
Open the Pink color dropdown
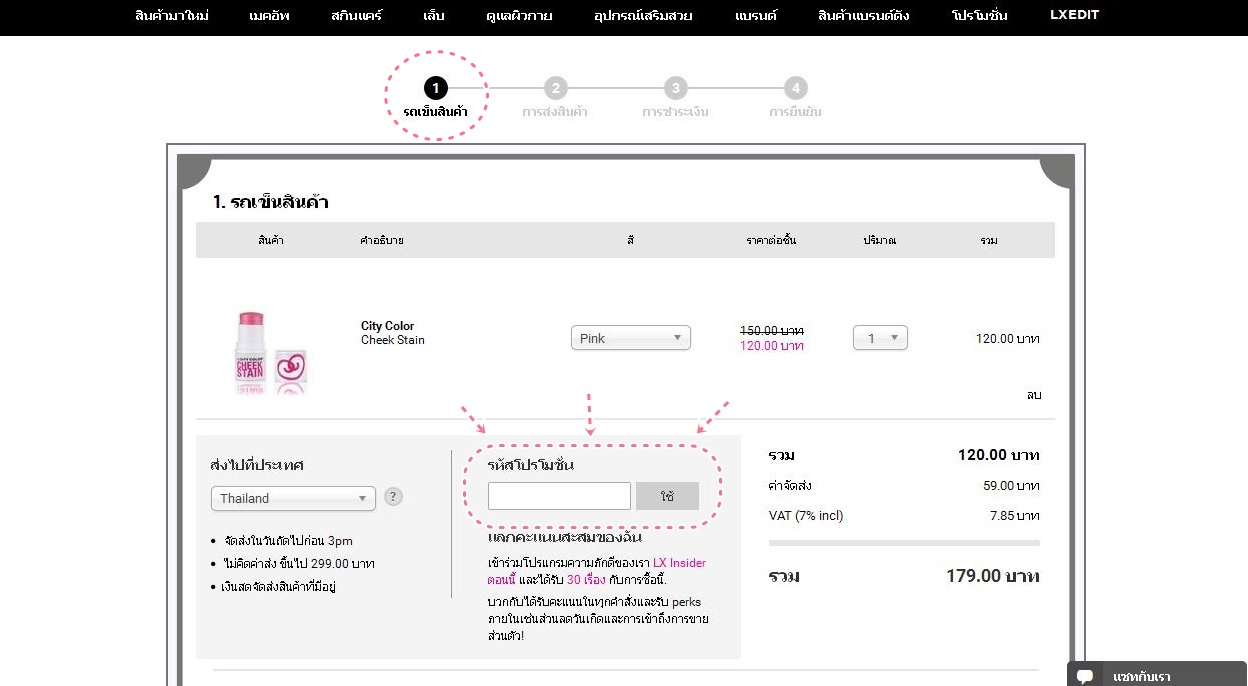[631, 338]
